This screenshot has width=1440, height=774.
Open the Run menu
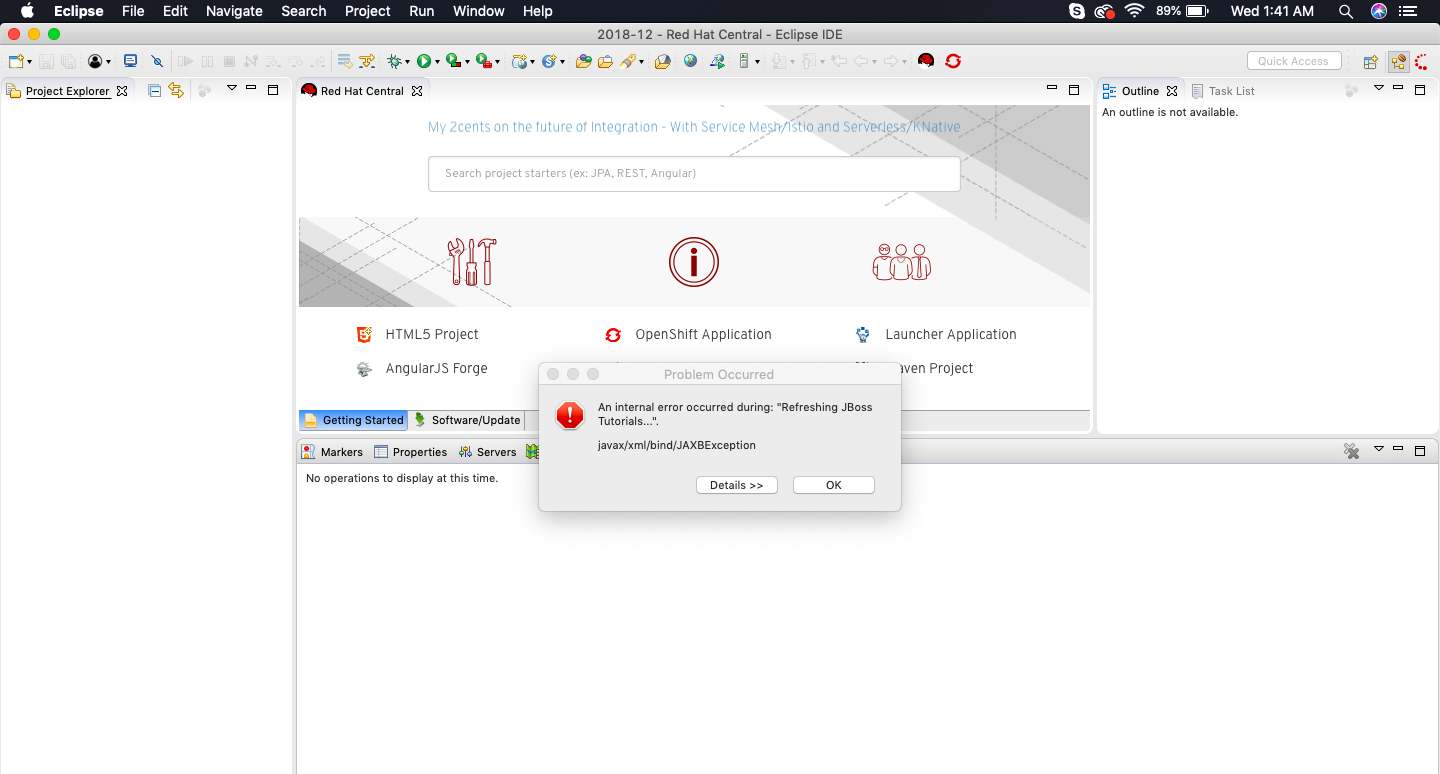(422, 11)
